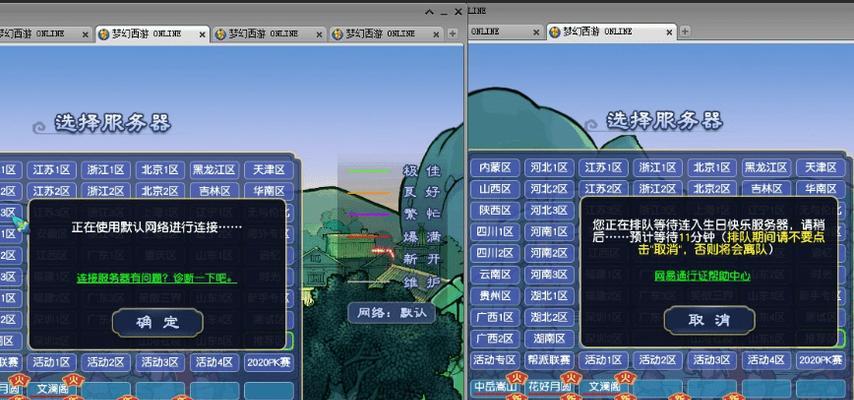
Task: Select 天津区 in the left window
Action: click(269, 170)
